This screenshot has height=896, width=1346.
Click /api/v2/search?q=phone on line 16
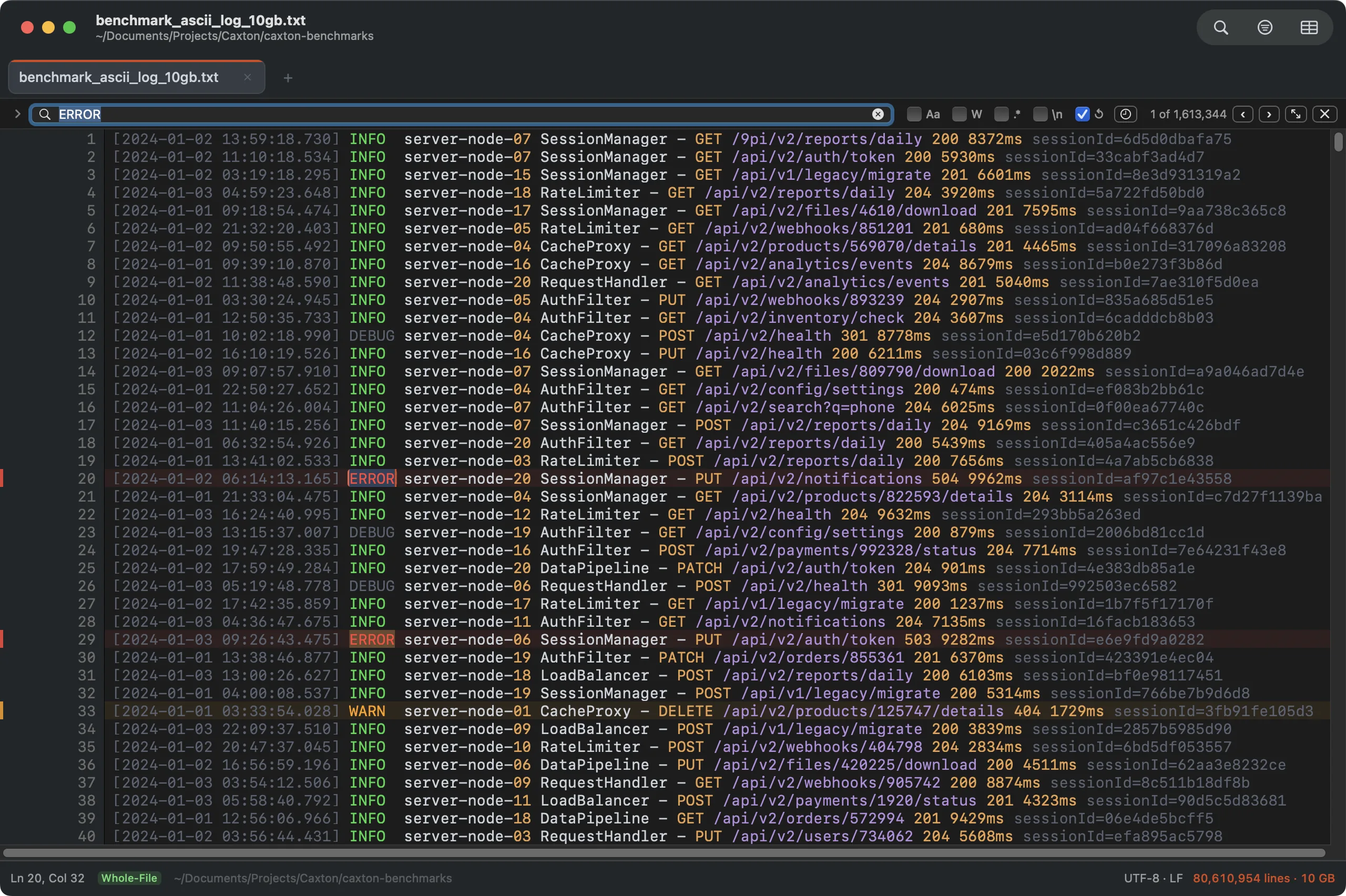(x=796, y=407)
